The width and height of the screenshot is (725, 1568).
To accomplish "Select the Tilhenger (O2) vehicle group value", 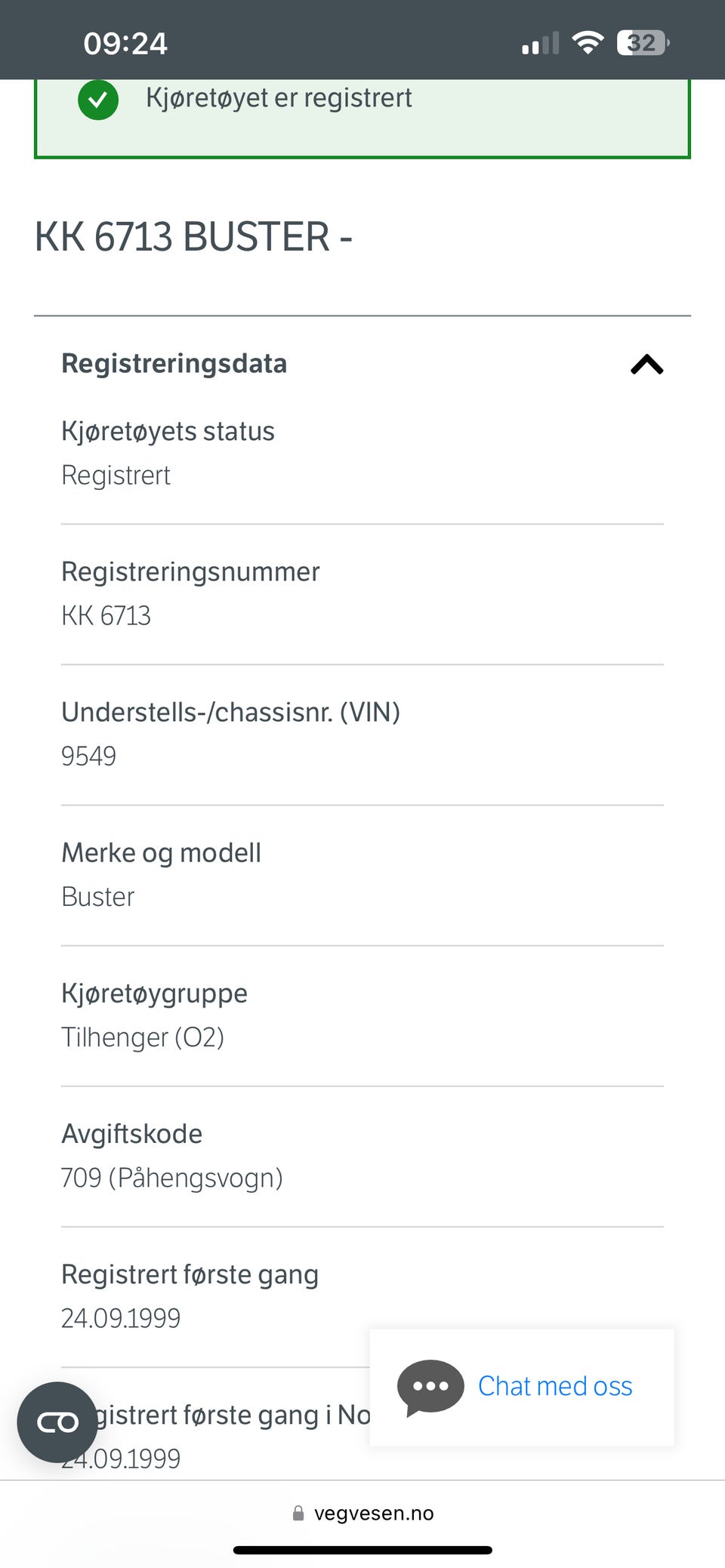I will coord(143,1037).
